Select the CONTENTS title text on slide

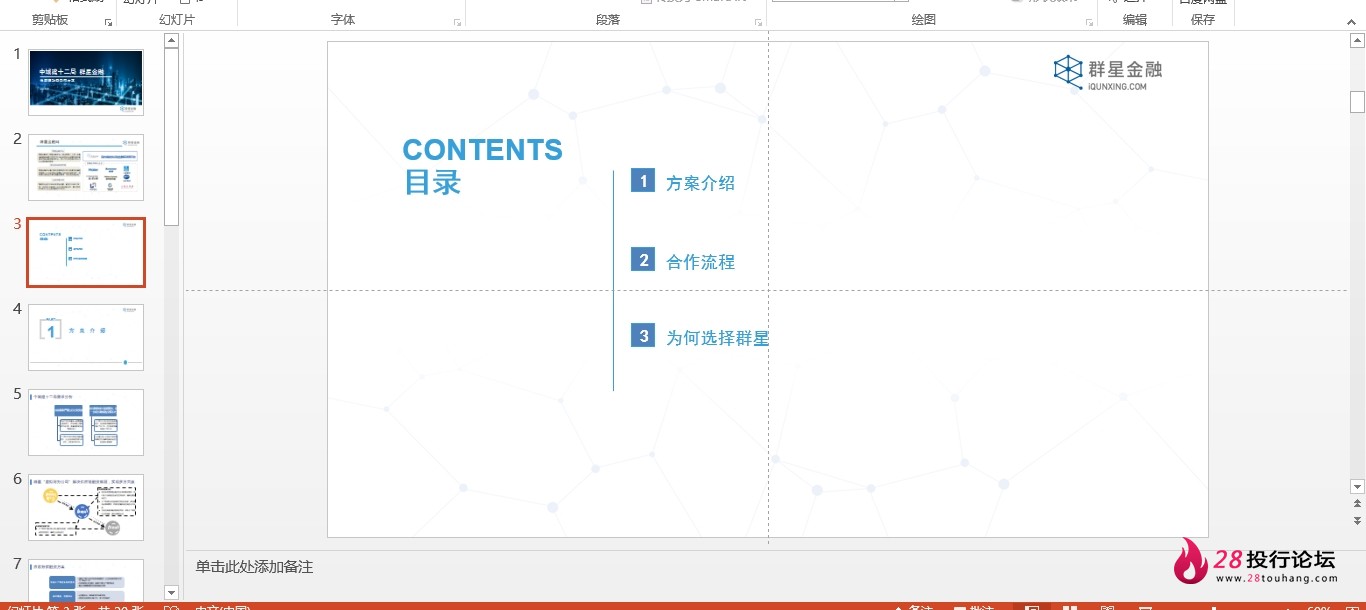coord(482,150)
